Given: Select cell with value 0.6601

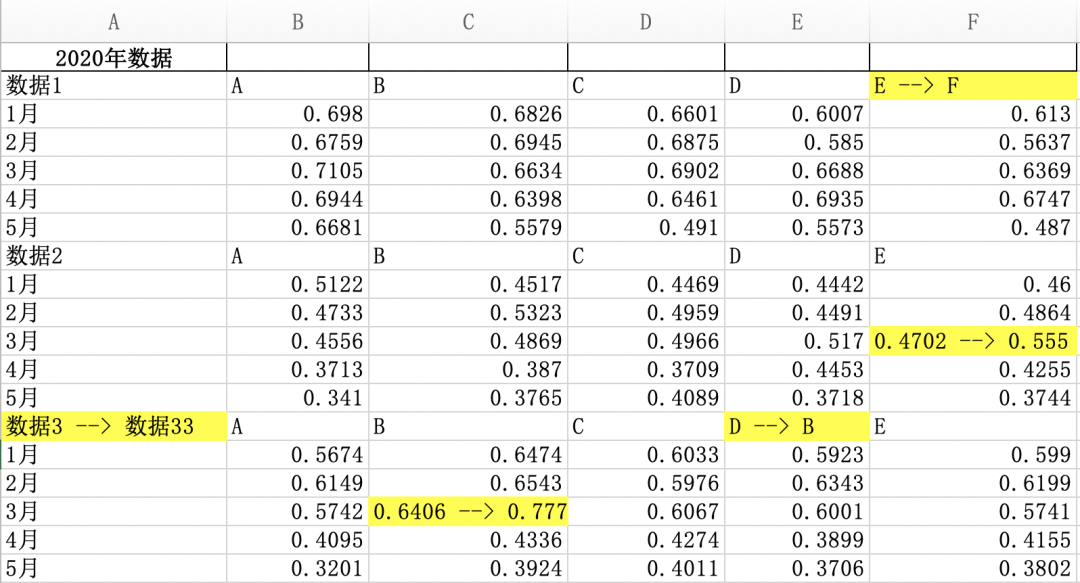Looking at the screenshot, I should coord(646,114).
